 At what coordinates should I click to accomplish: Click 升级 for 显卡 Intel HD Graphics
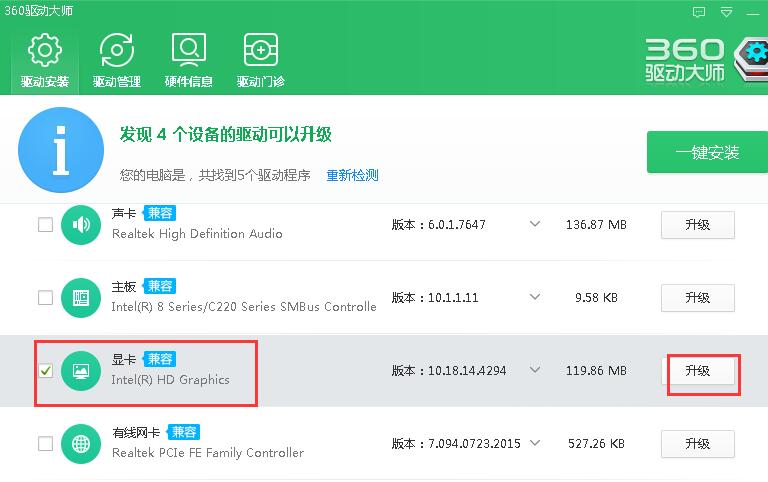697,371
